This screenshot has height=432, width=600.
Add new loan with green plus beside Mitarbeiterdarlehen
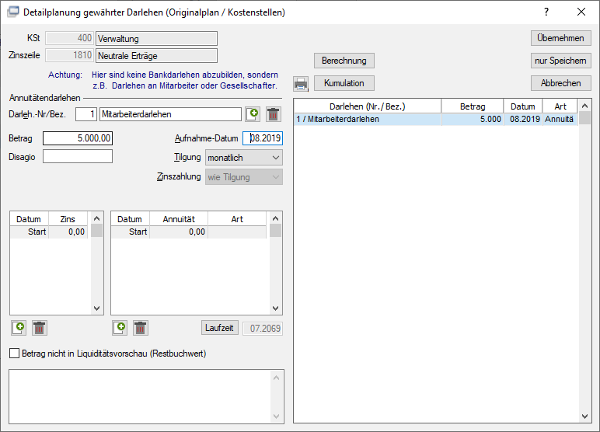[x=253, y=114]
